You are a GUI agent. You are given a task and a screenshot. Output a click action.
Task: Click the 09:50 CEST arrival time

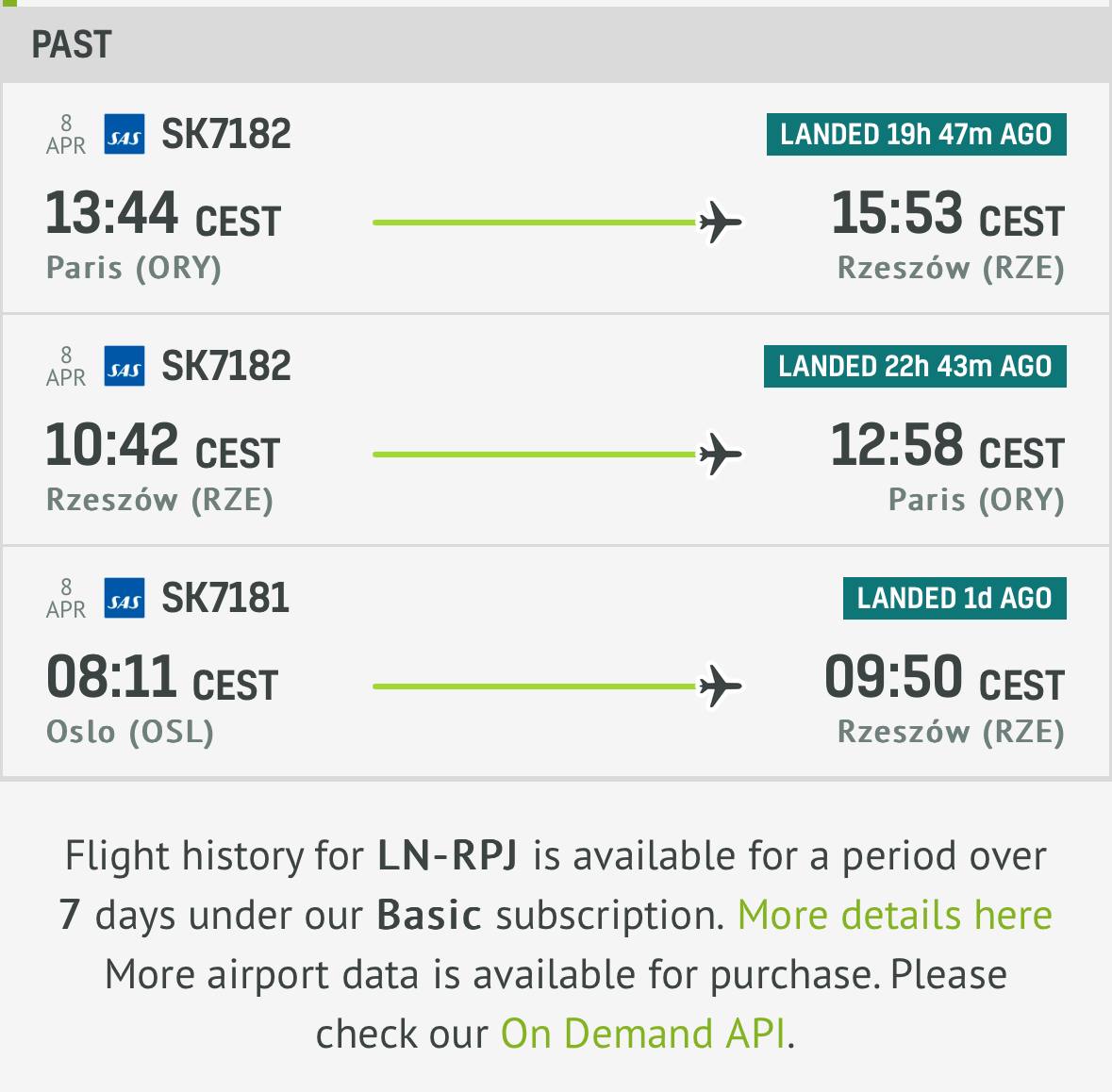coord(944,678)
